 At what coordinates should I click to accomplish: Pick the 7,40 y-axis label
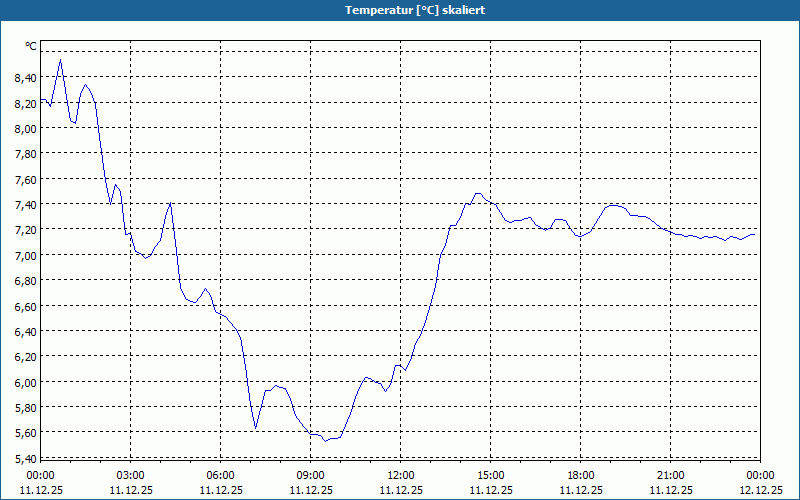26,205
